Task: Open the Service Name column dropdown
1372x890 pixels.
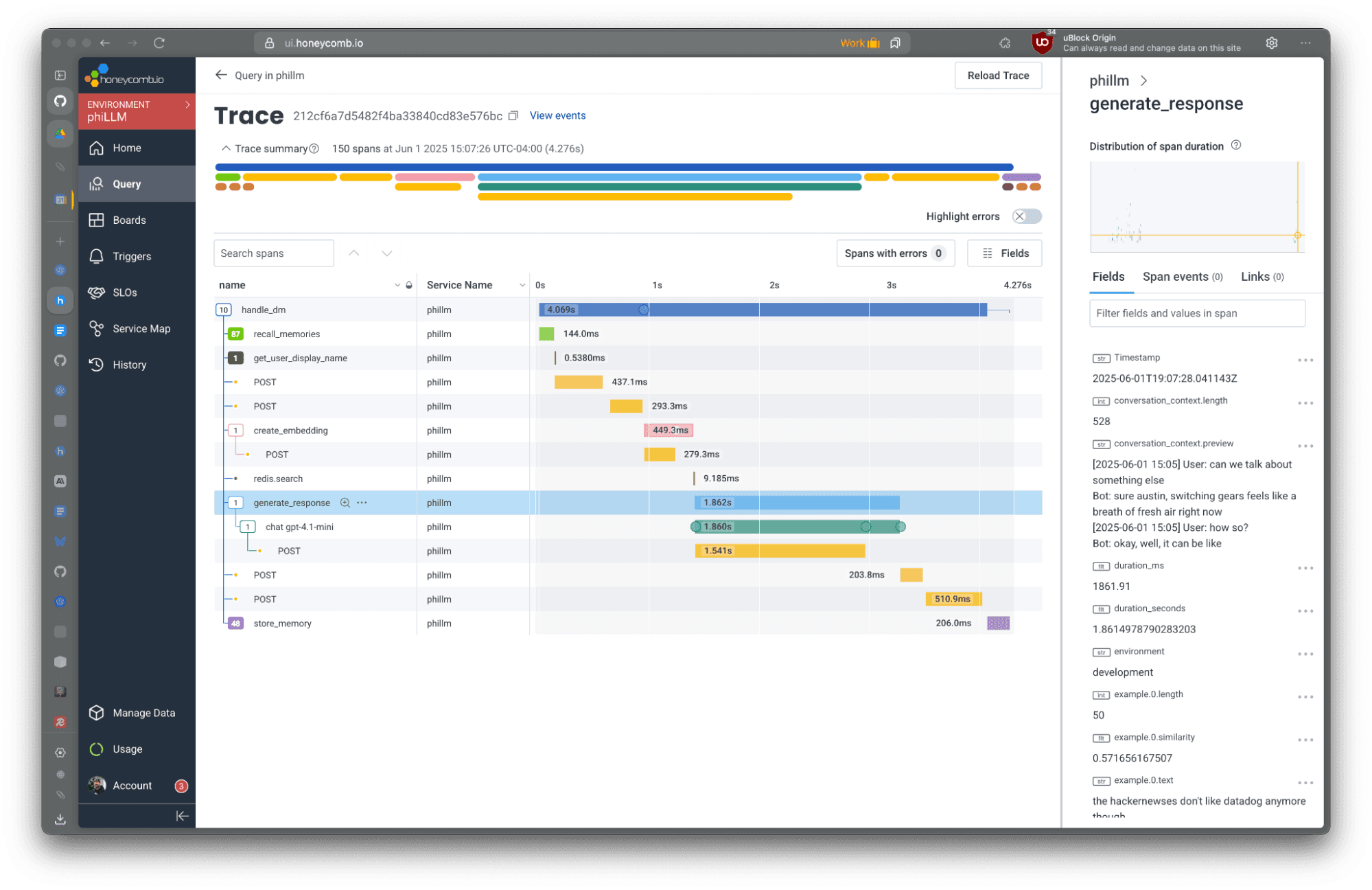Action: [x=522, y=285]
